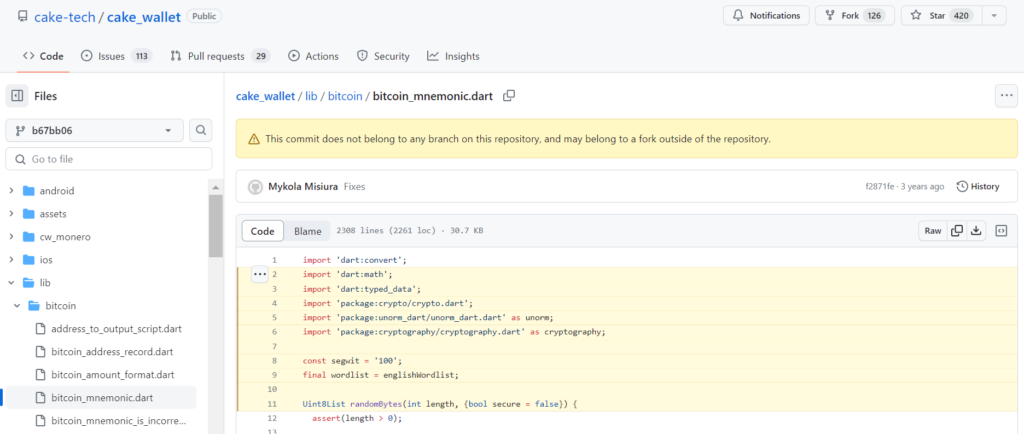Focus the Go to file input

(x=109, y=159)
